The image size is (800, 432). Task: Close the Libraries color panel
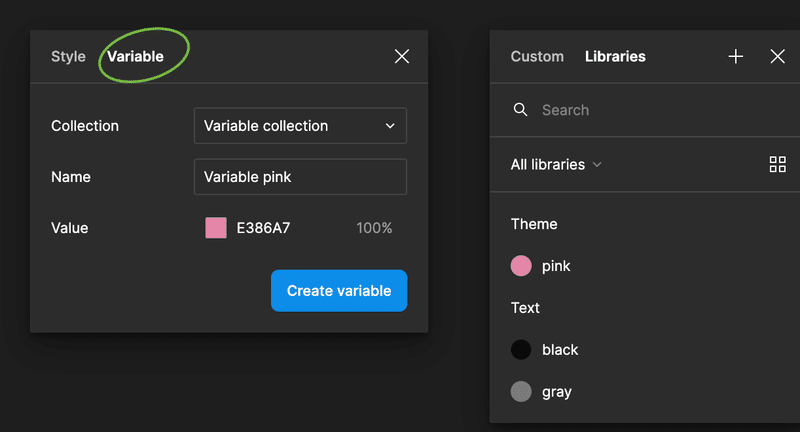pyautogui.click(x=778, y=57)
